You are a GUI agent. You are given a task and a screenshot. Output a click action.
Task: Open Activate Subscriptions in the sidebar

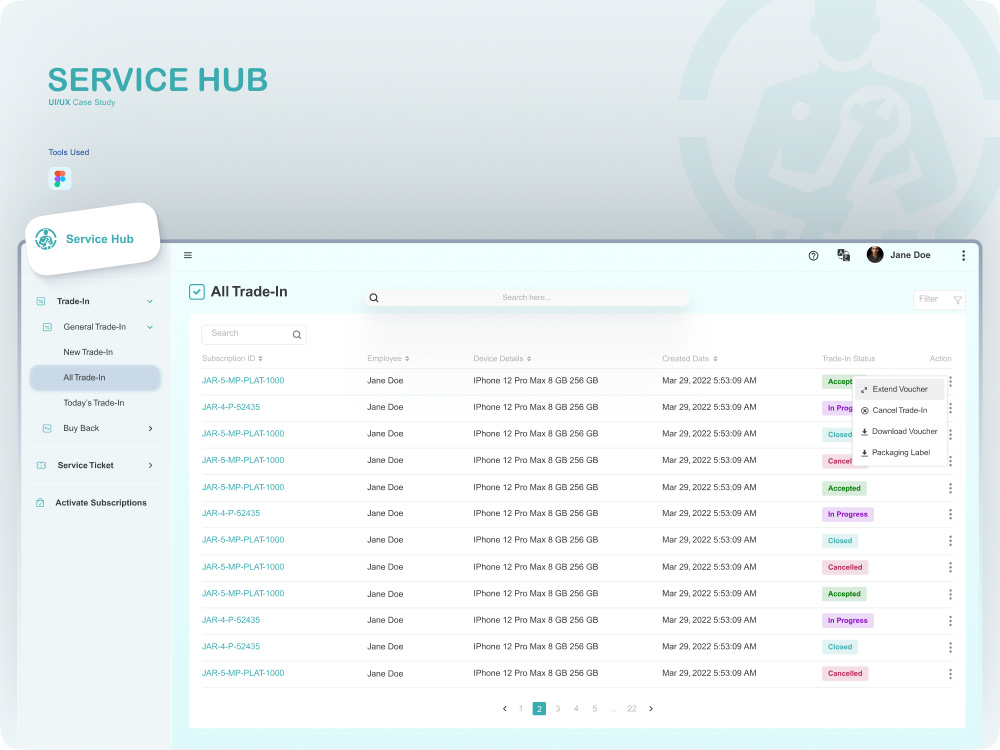[x=101, y=503]
